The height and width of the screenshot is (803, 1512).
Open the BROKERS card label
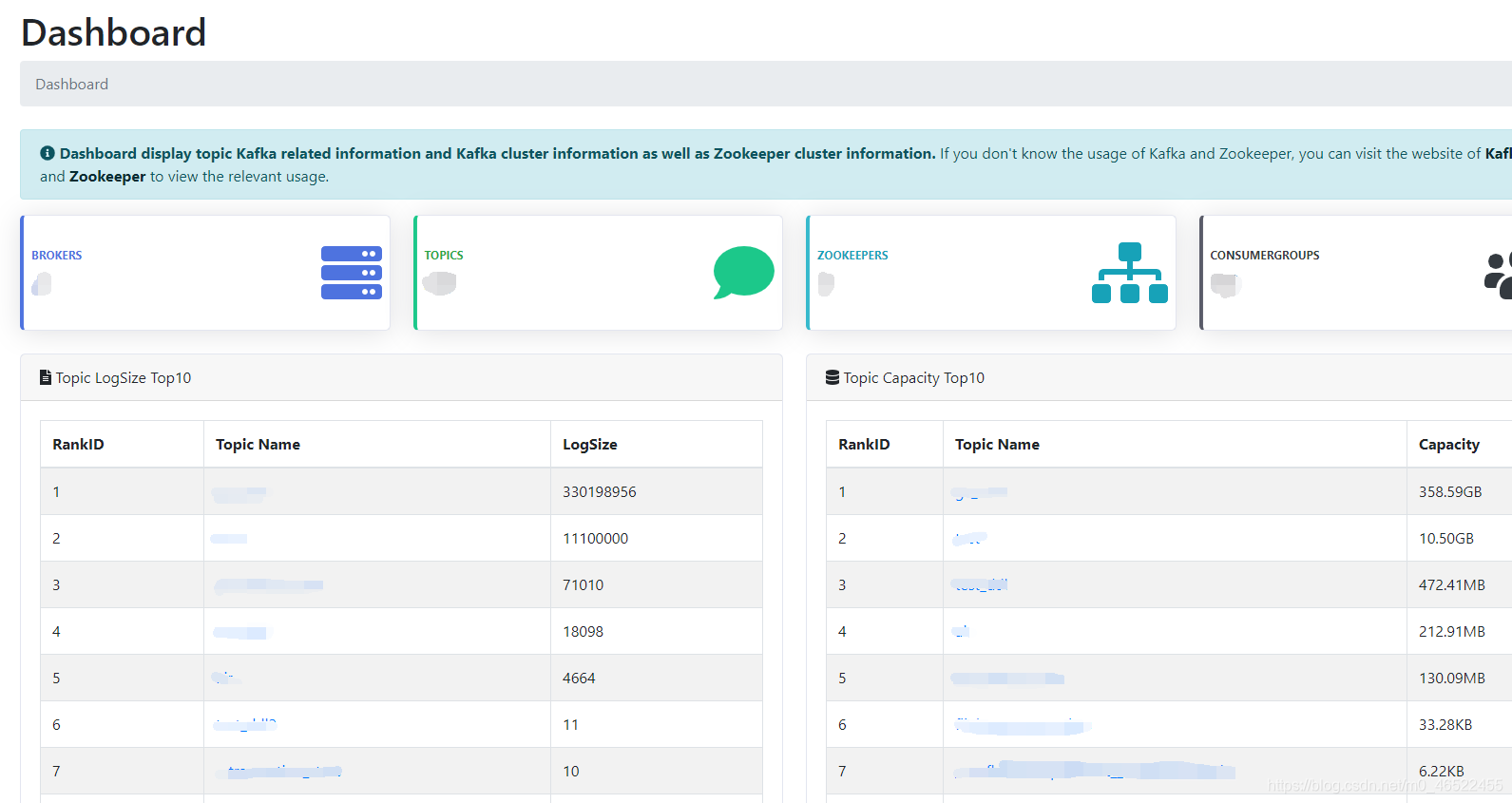[x=57, y=256]
